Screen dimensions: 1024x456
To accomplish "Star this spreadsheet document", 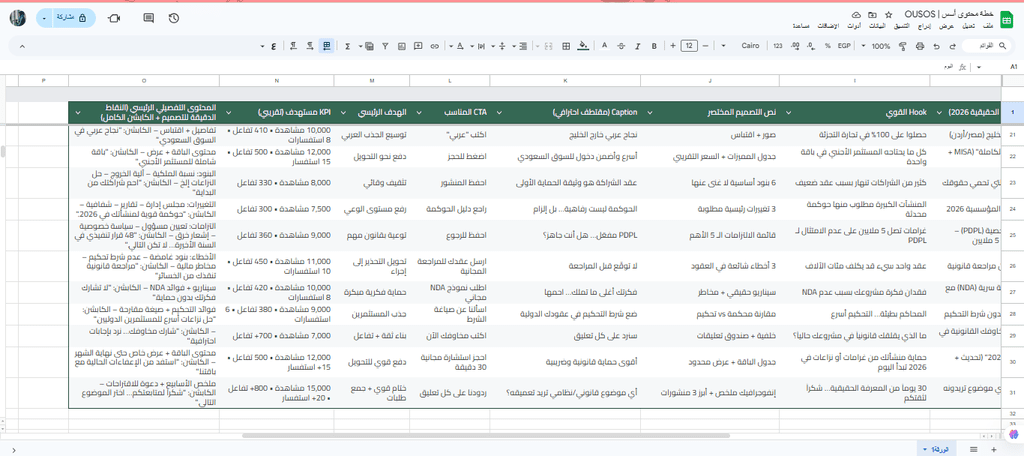I will (889, 14).
